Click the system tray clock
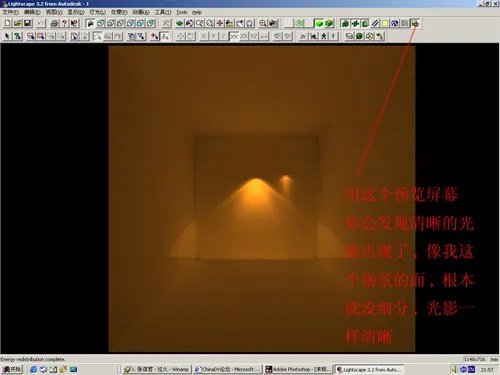This screenshot has height=375, width=500. pos(487,369)
